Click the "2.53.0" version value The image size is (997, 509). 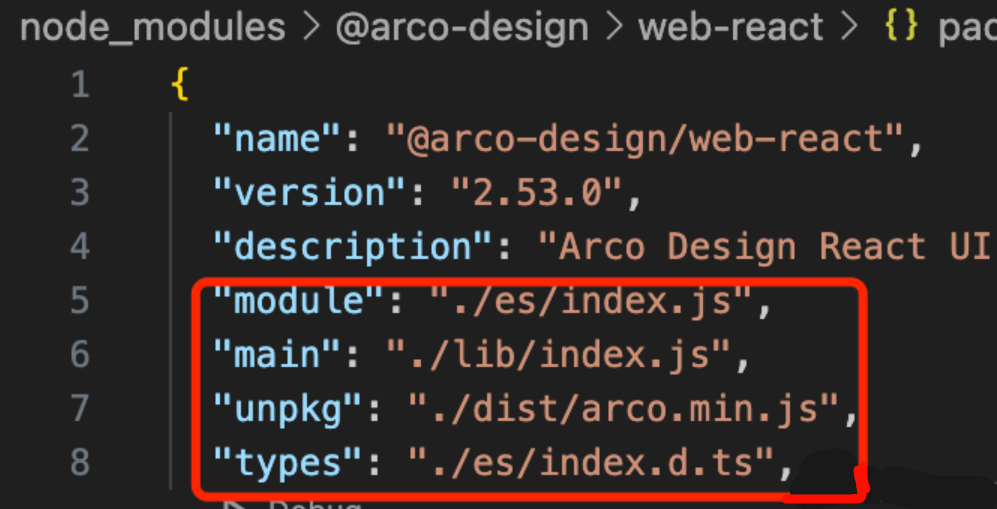click(538, 193)
